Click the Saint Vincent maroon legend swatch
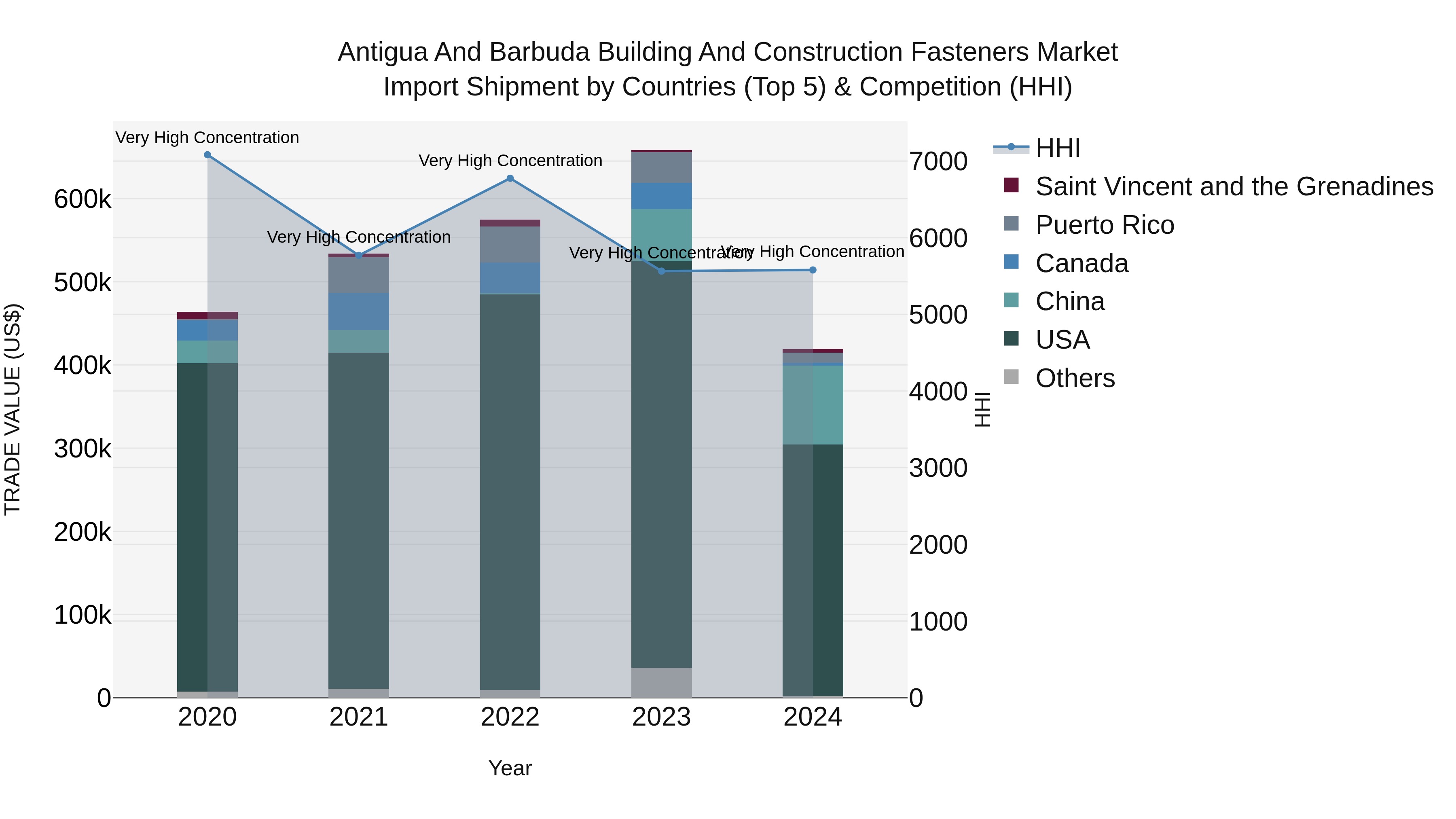The height and width of the screenshot is (819, 1456). [1011, 185]
